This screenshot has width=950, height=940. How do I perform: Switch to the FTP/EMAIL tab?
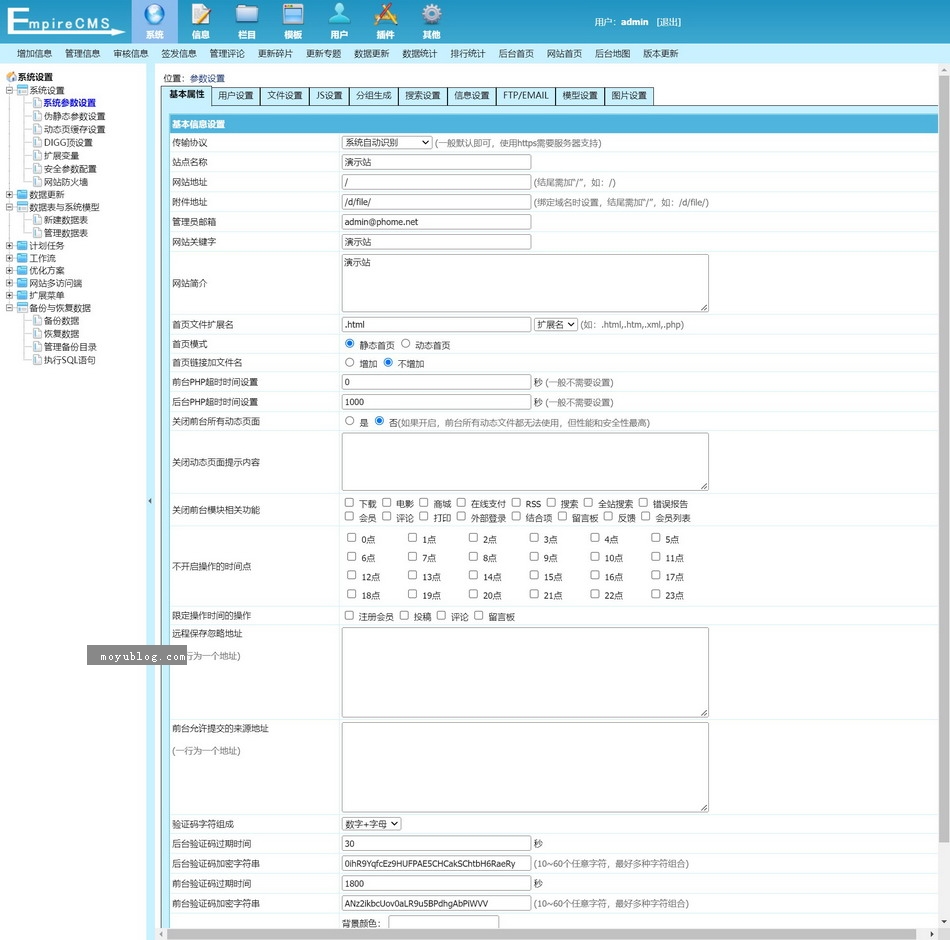pyautogui.click(x=526, y=96)
